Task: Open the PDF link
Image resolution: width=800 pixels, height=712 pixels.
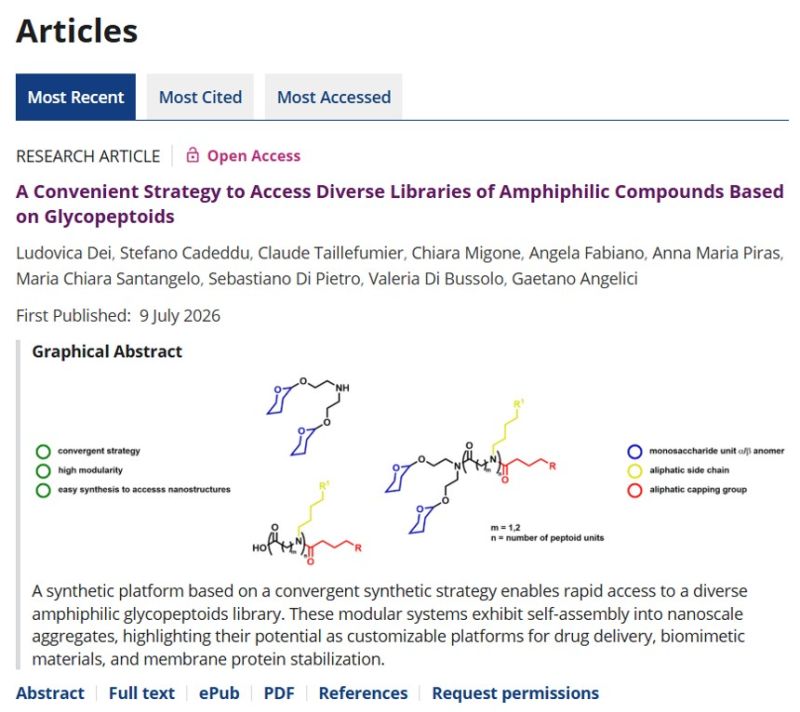Action: 279,693
